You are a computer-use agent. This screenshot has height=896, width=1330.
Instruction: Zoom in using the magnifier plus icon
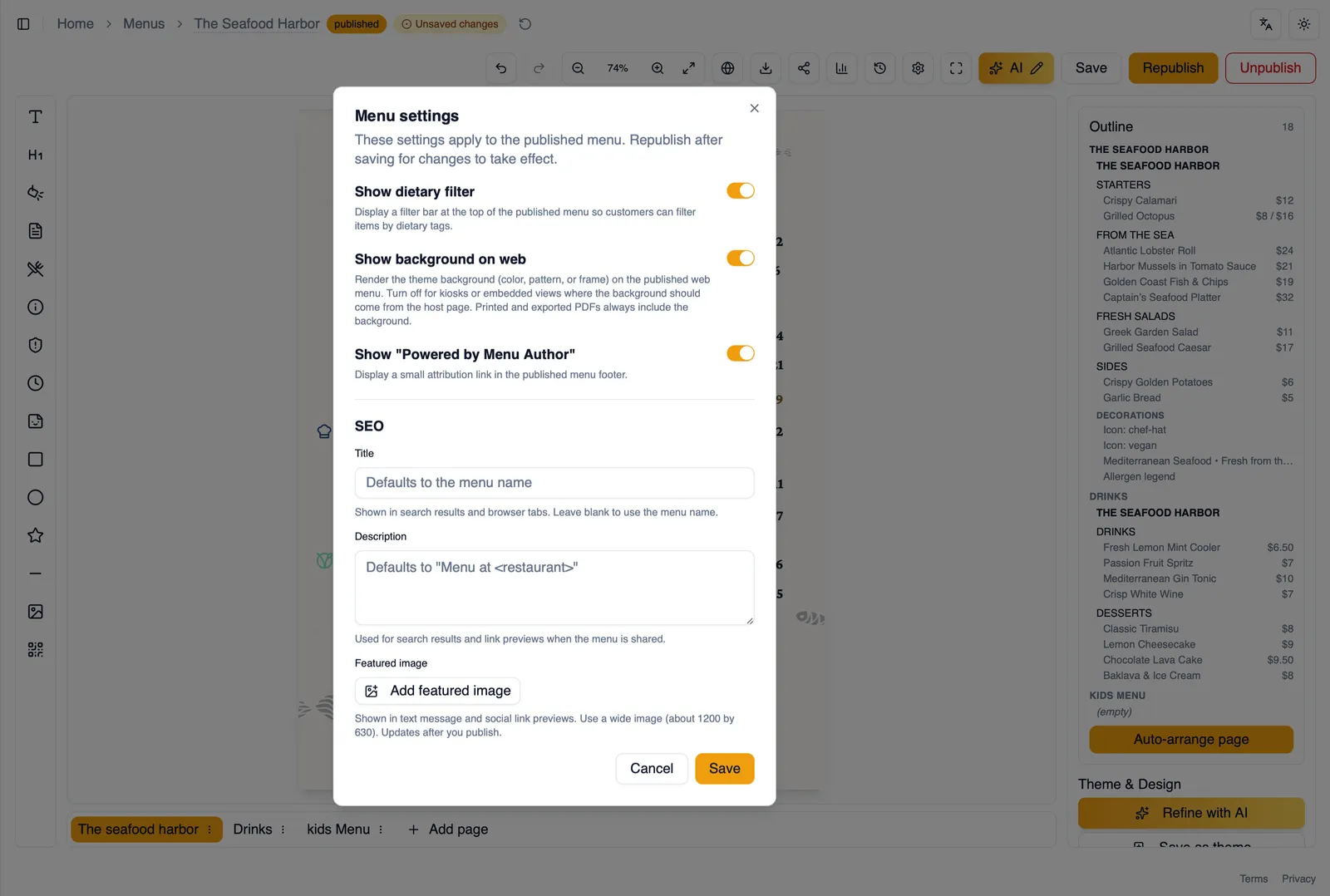(x=658, y=68)
